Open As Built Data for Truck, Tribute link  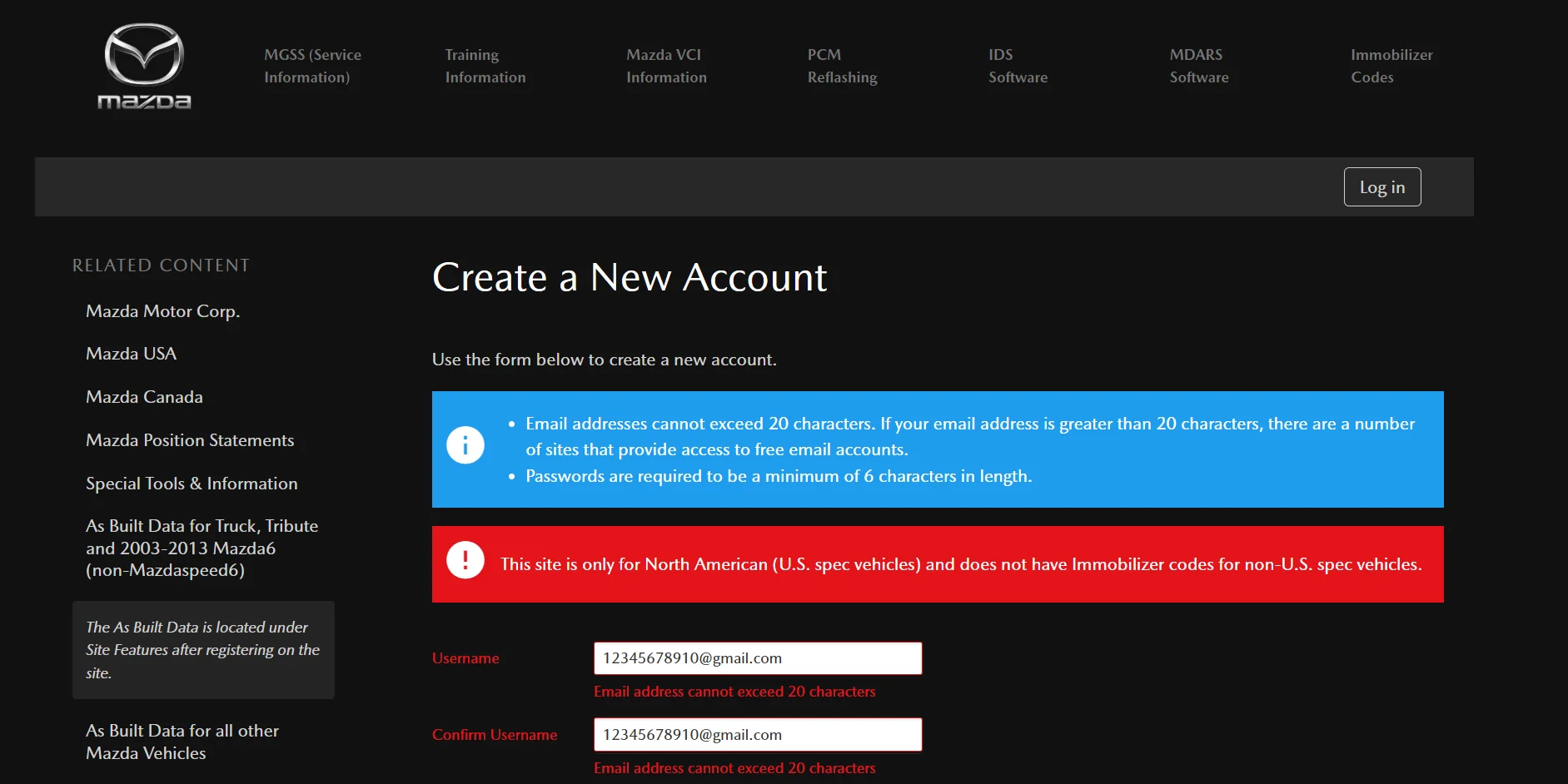pos(202,548)
